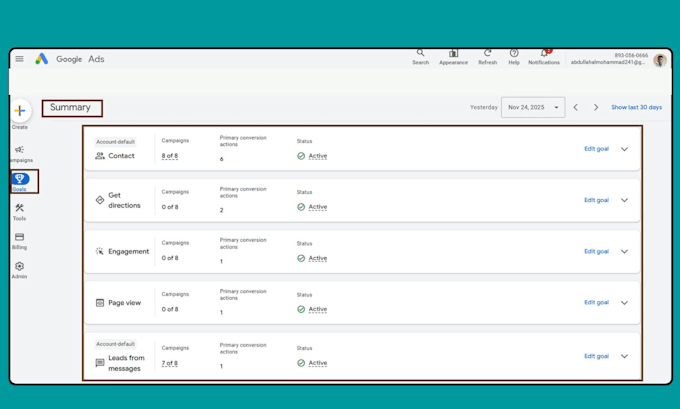Open the Help icon
The image size is (680, 409).
pos(514,53)
